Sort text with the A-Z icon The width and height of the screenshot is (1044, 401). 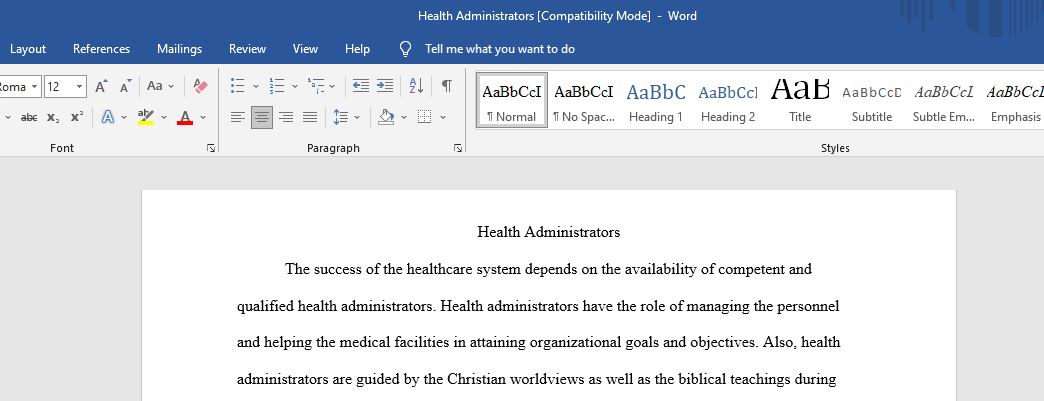[x=416, y=86]
